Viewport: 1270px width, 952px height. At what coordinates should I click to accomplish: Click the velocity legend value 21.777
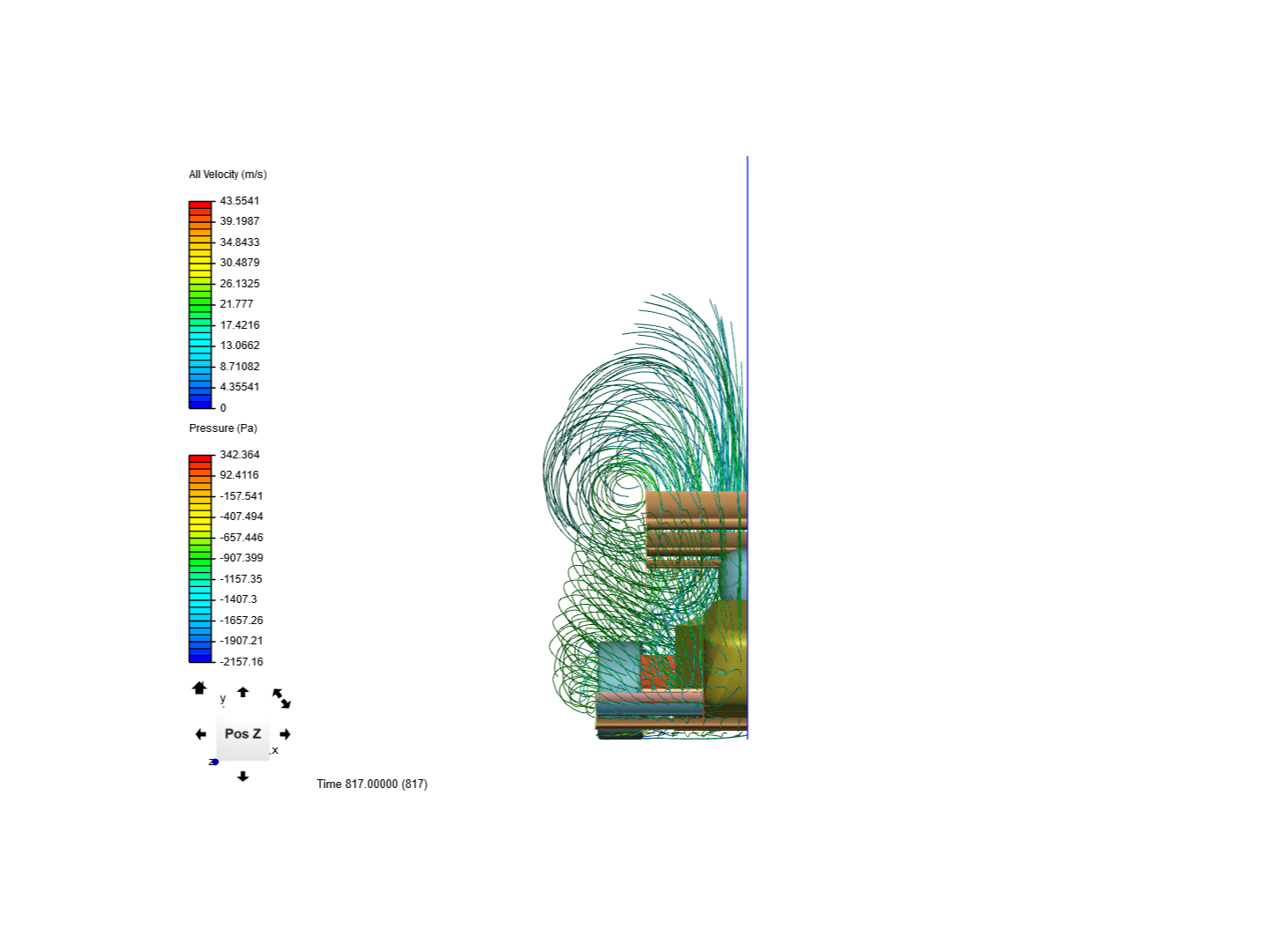pyautogui.click(x=236, y=304)
